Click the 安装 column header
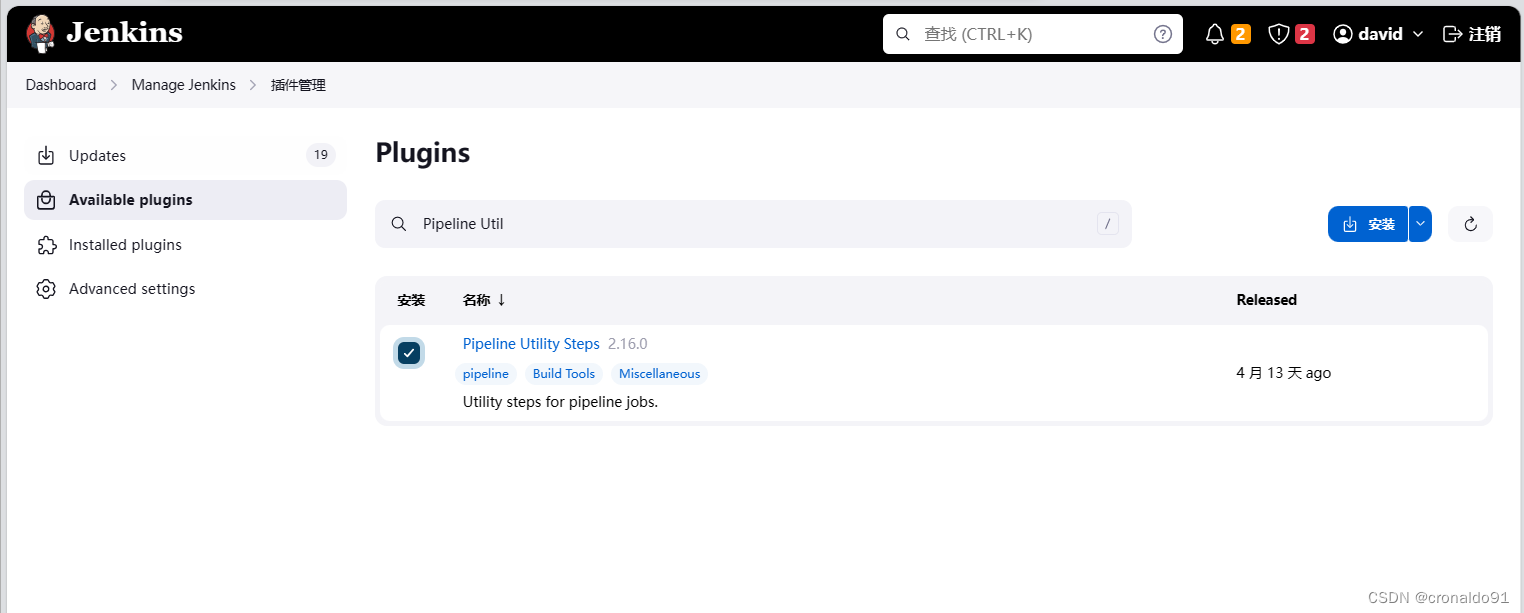Screen dimensions: 1524x613 click(x=411, y=300)
